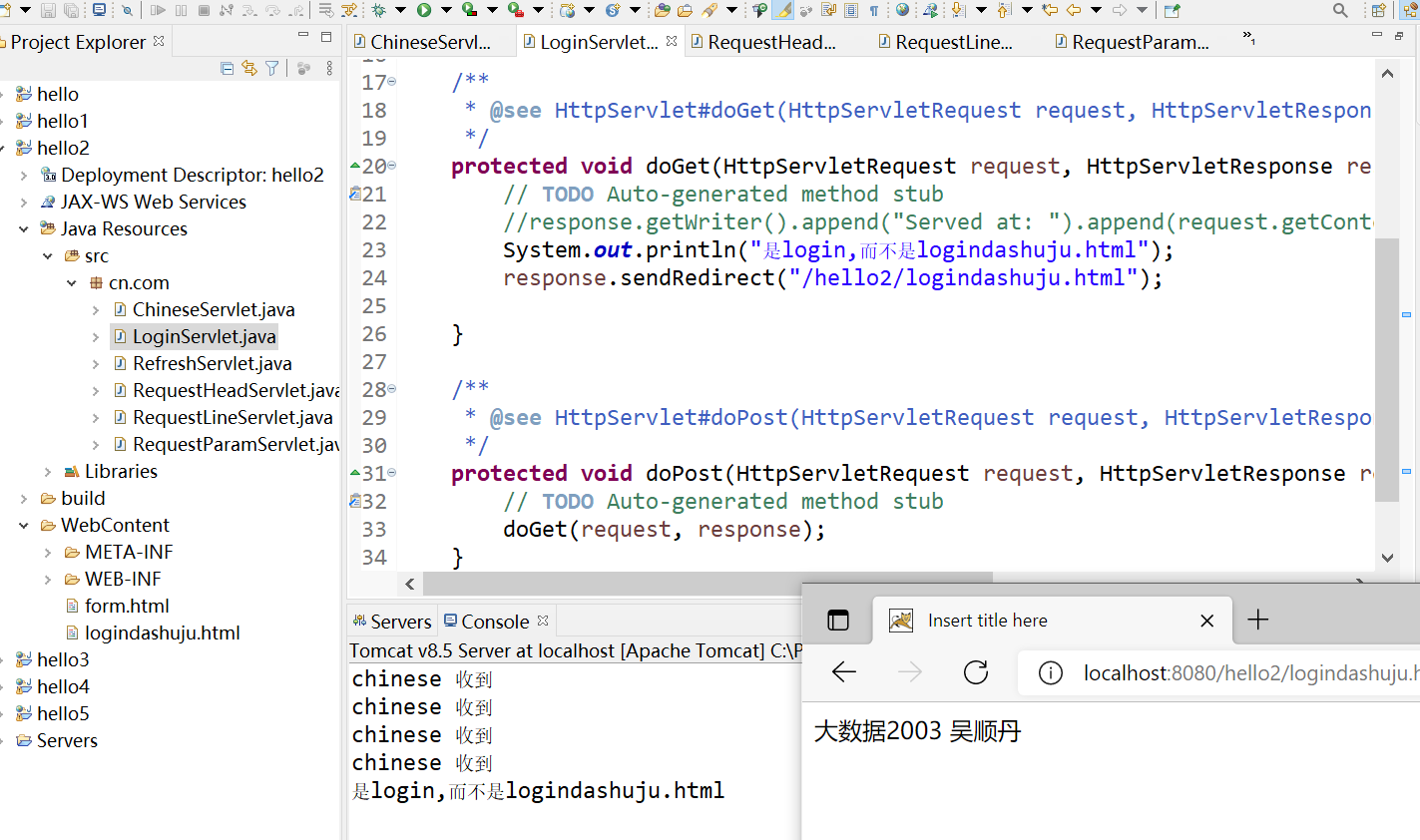
Task: Switch to RequestHead... editor tab
Action: pyautogui.click(x=763, y=42)
